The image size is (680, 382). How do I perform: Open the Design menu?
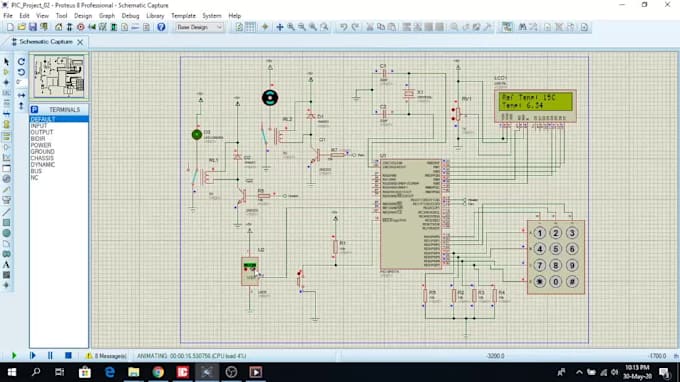click(82, 16)
